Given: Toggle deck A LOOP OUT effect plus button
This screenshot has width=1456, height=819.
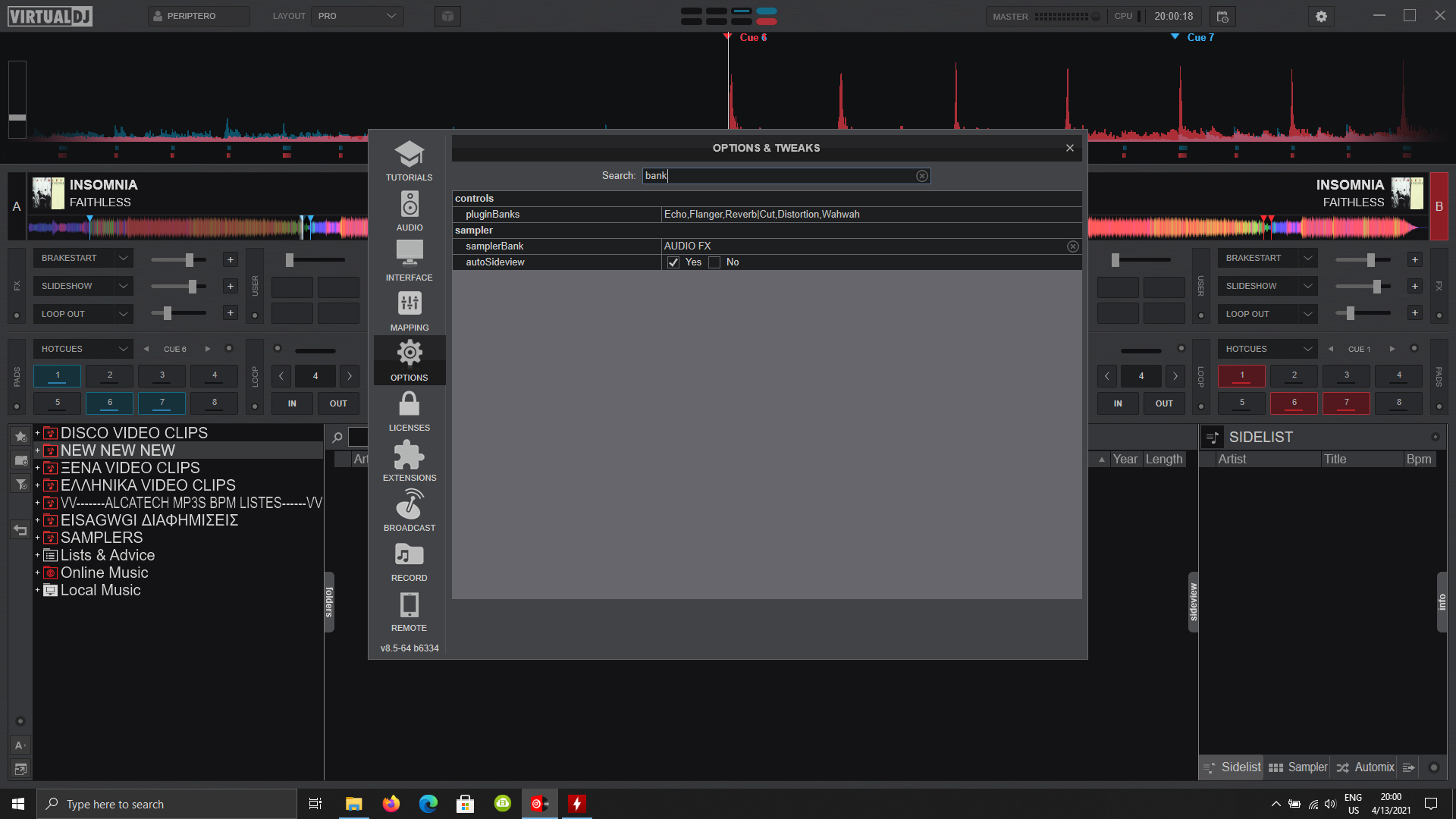Looking at the screenshot, I should [231, 312].
